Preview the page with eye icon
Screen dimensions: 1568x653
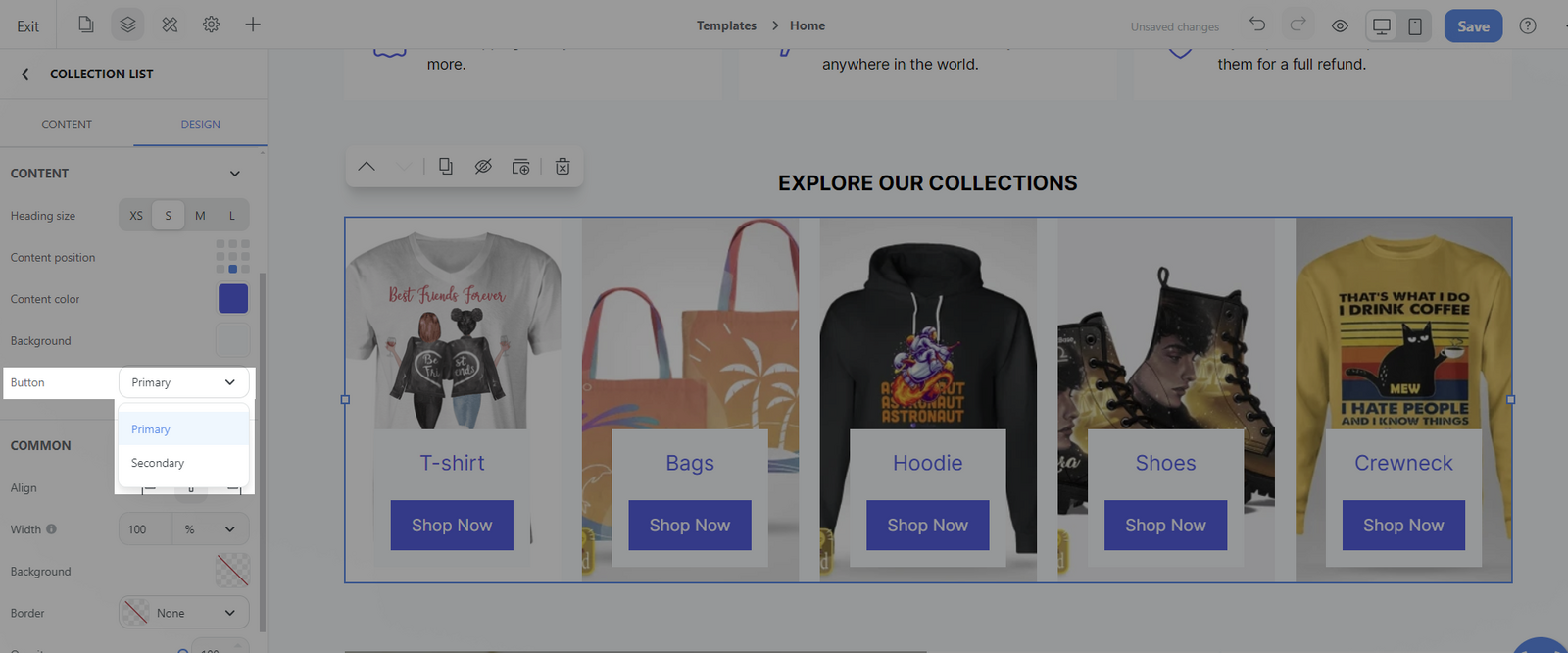(1340, 26)
